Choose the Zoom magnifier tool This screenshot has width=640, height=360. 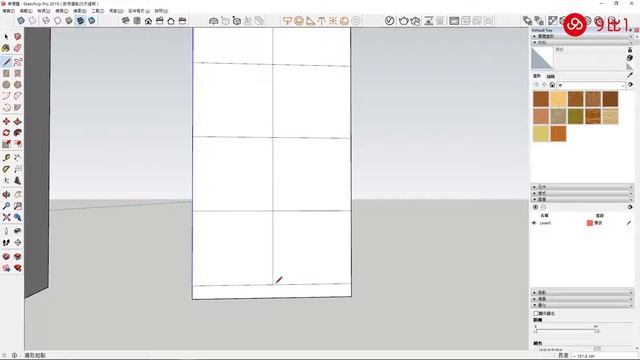point(6,206)
